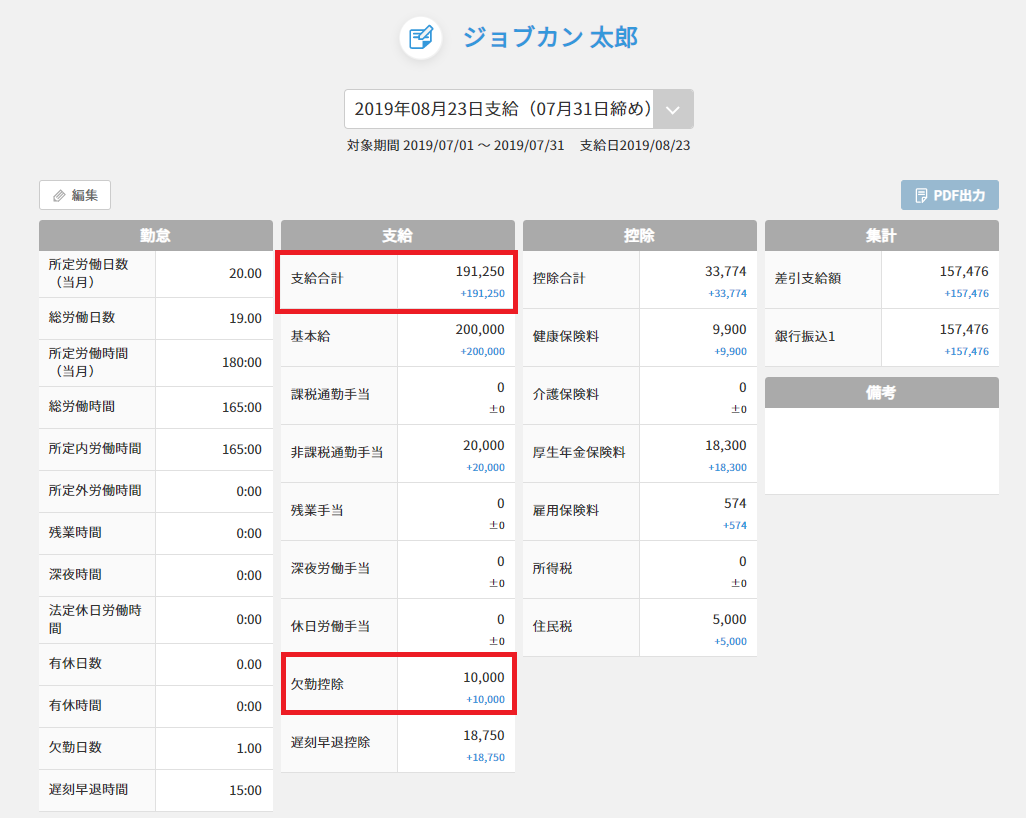The height and width of the screenshot is (818, 1026).
Task: Click the chevron arrow of the period selector
Action: pyautogui.click(x=673, y=109)
